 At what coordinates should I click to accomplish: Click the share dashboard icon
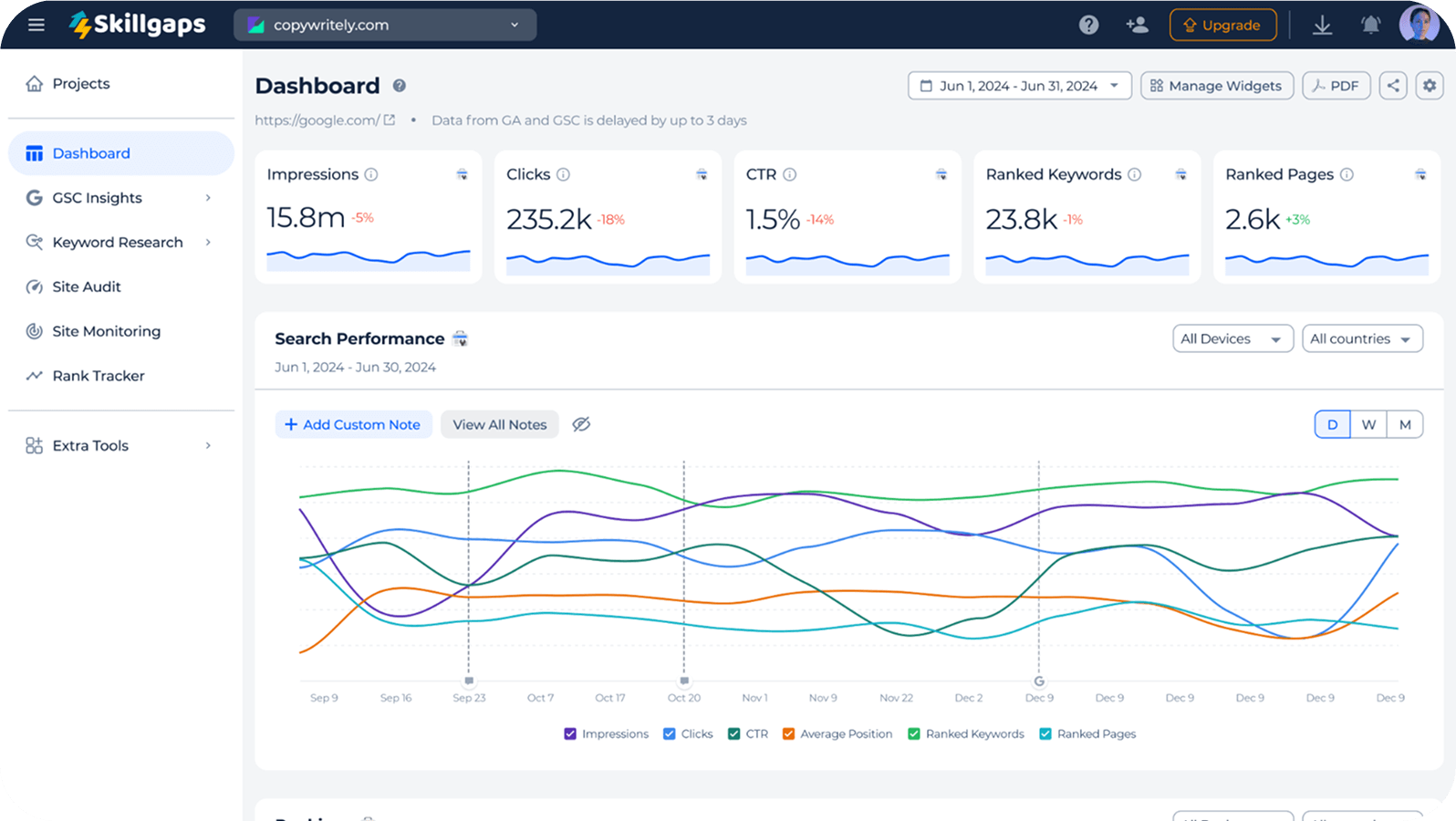(x=1393, y=86)
